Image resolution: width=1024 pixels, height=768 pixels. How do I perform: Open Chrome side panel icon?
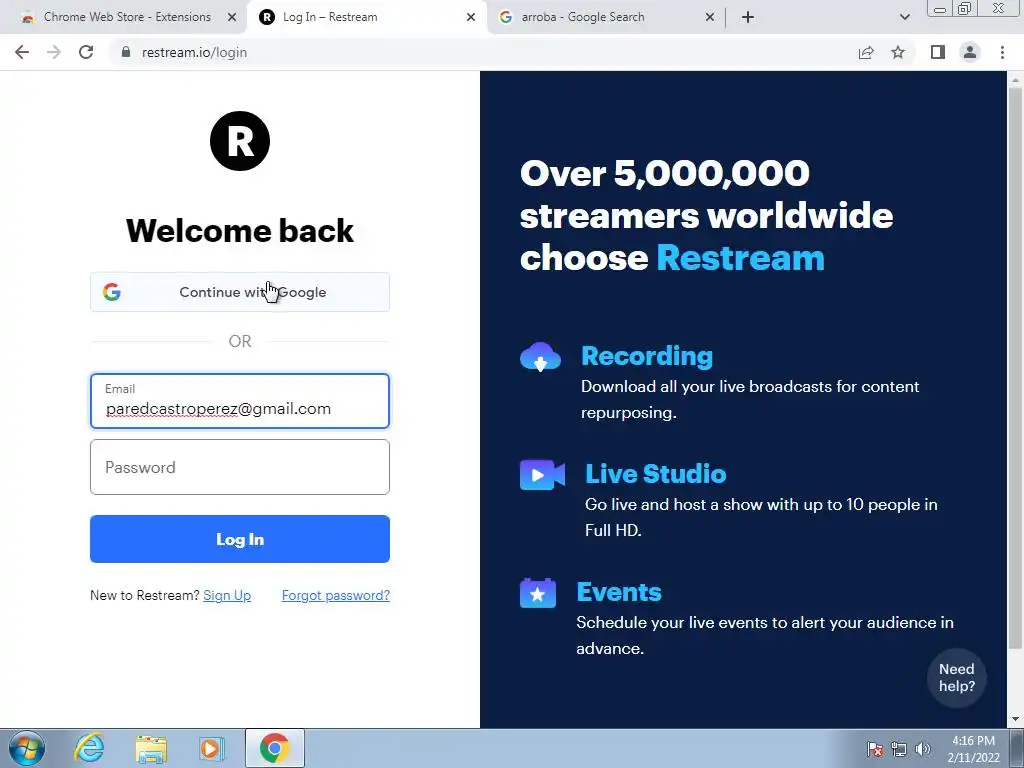click(x=938, y=52)
